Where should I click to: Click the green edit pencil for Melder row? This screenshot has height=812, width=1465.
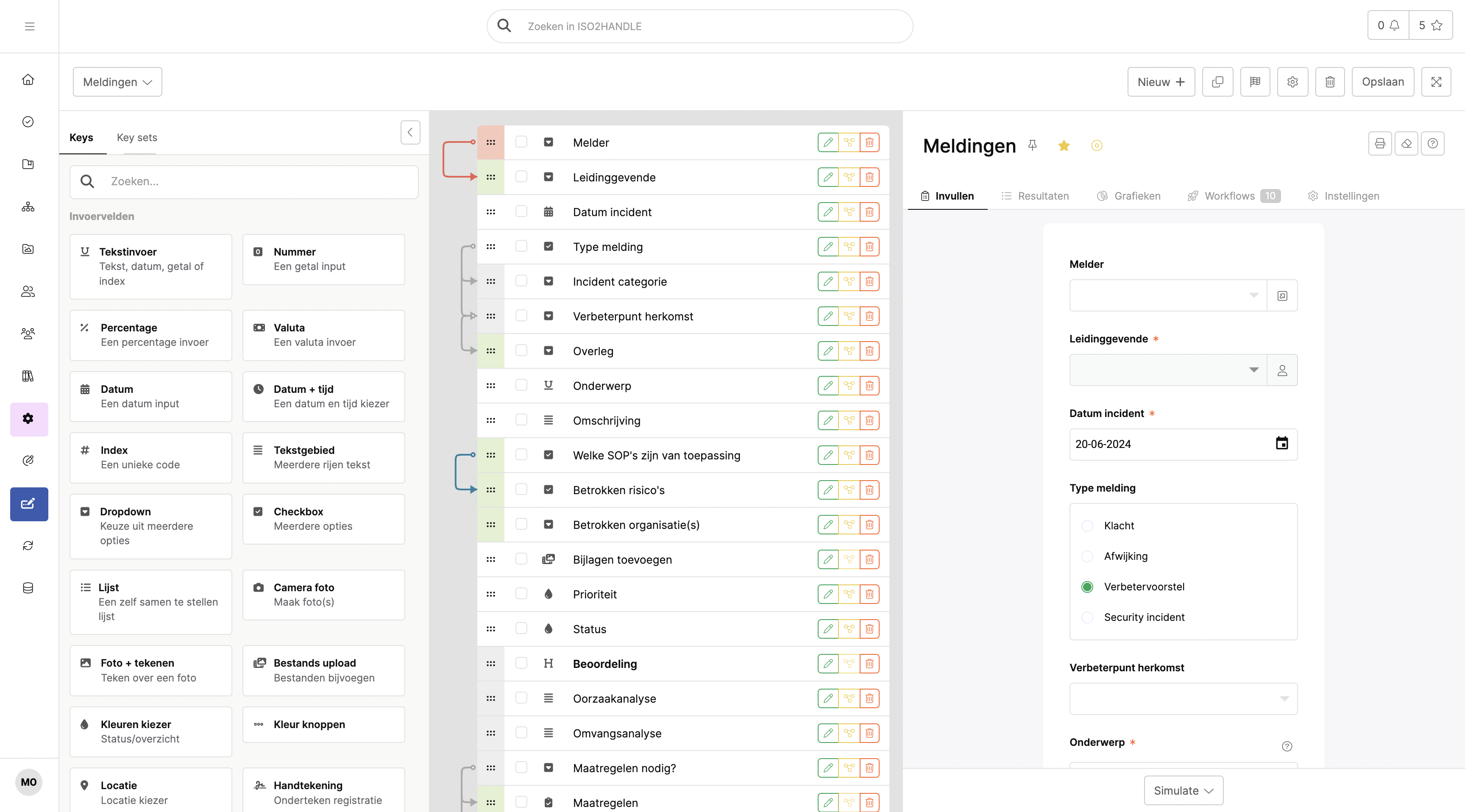pos(827,142)
